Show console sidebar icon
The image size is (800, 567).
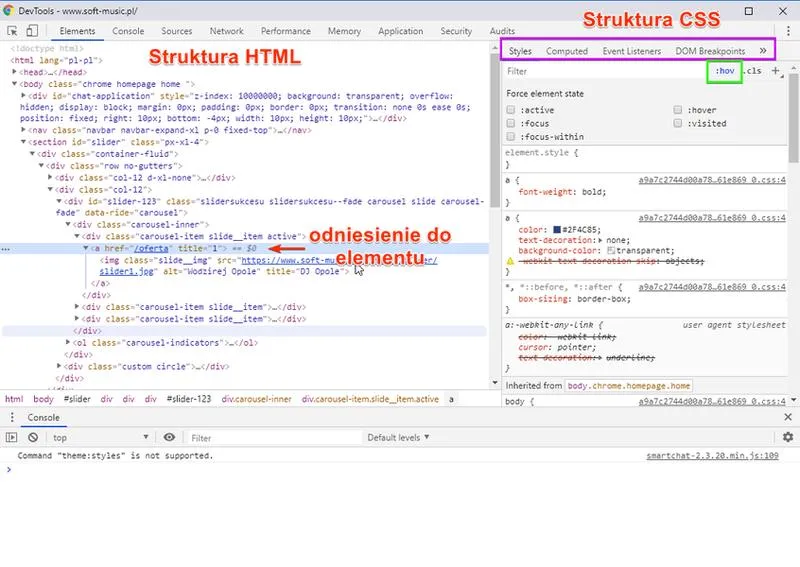(x=11, y=437)
